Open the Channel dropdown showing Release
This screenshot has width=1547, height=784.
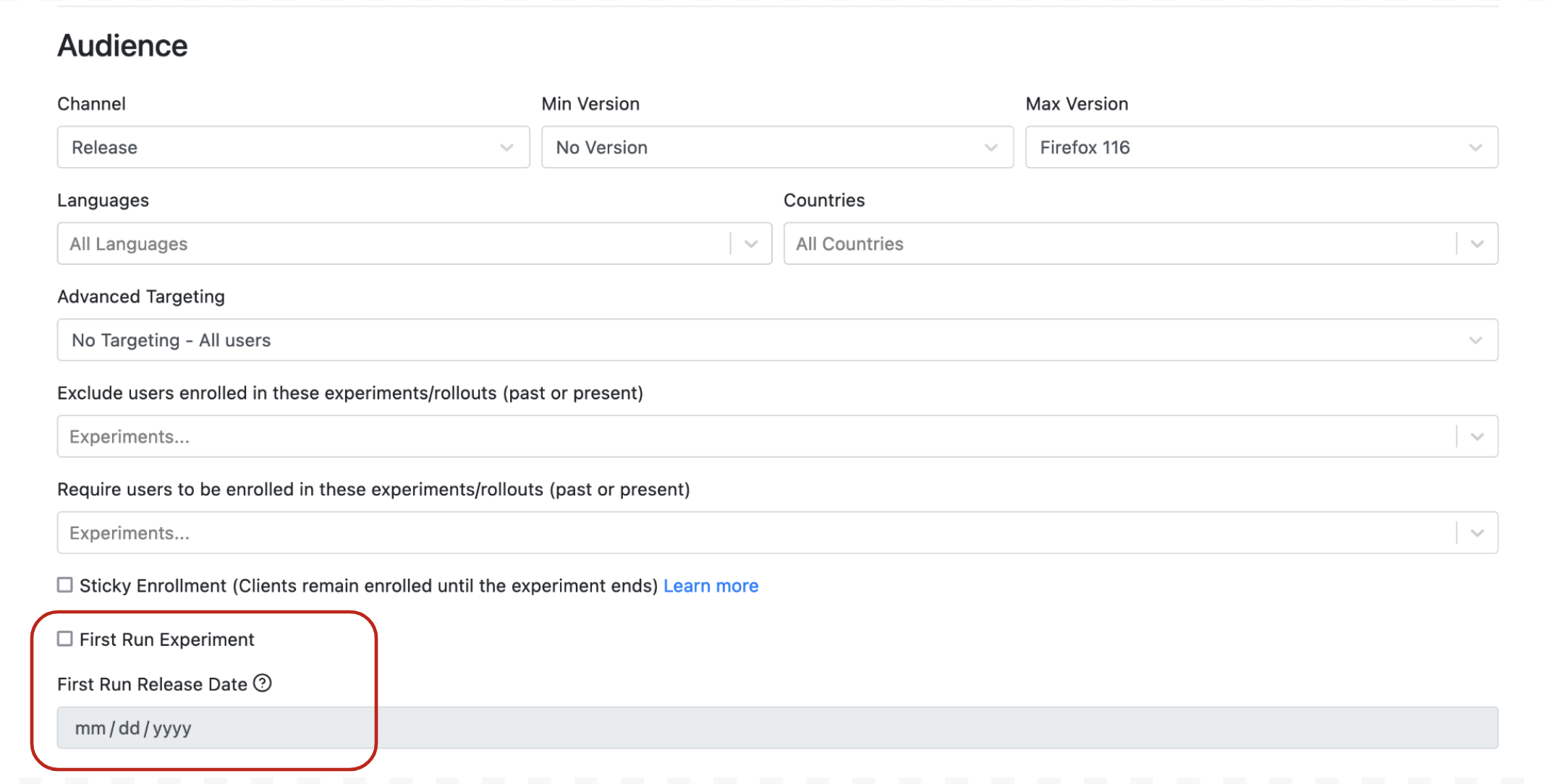293,148
